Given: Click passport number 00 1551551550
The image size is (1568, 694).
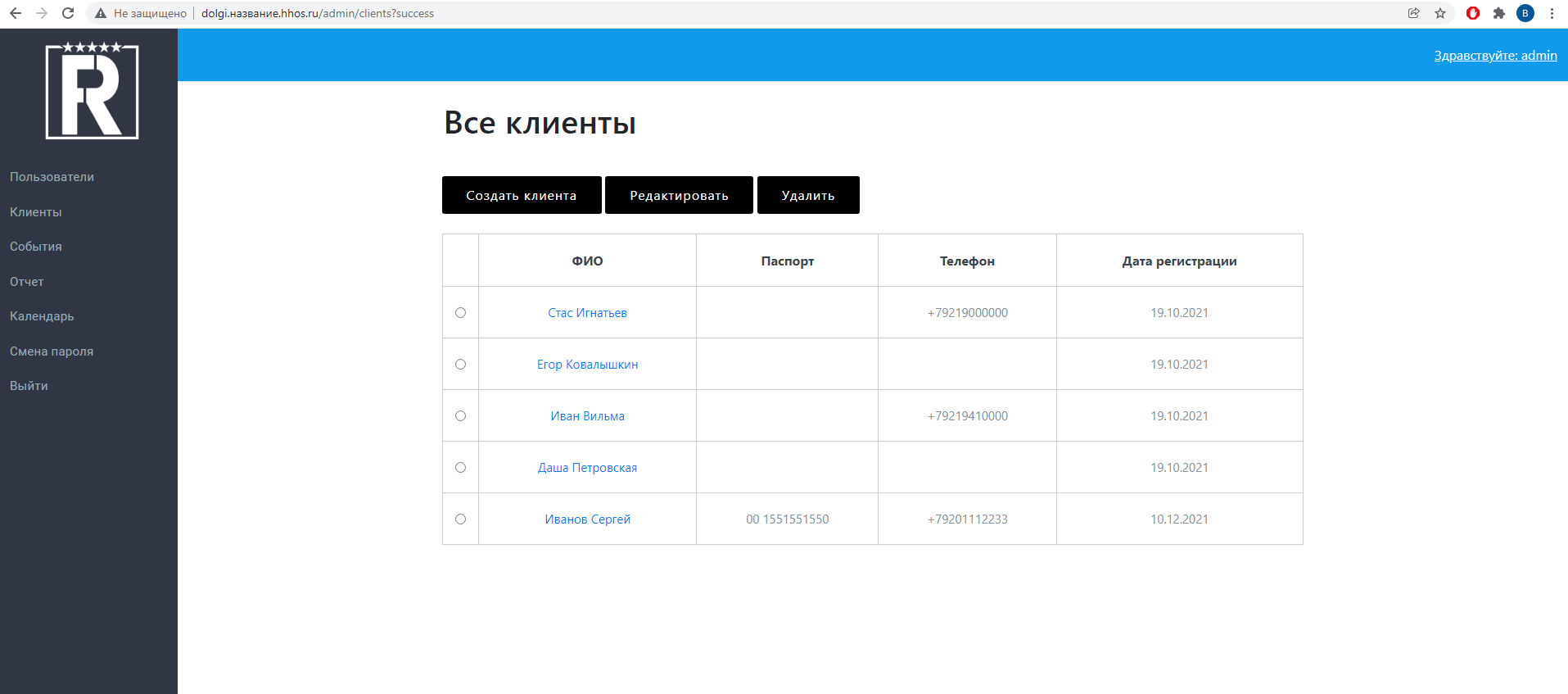Looking at the screenshot, I should click(x=787, y=519).
